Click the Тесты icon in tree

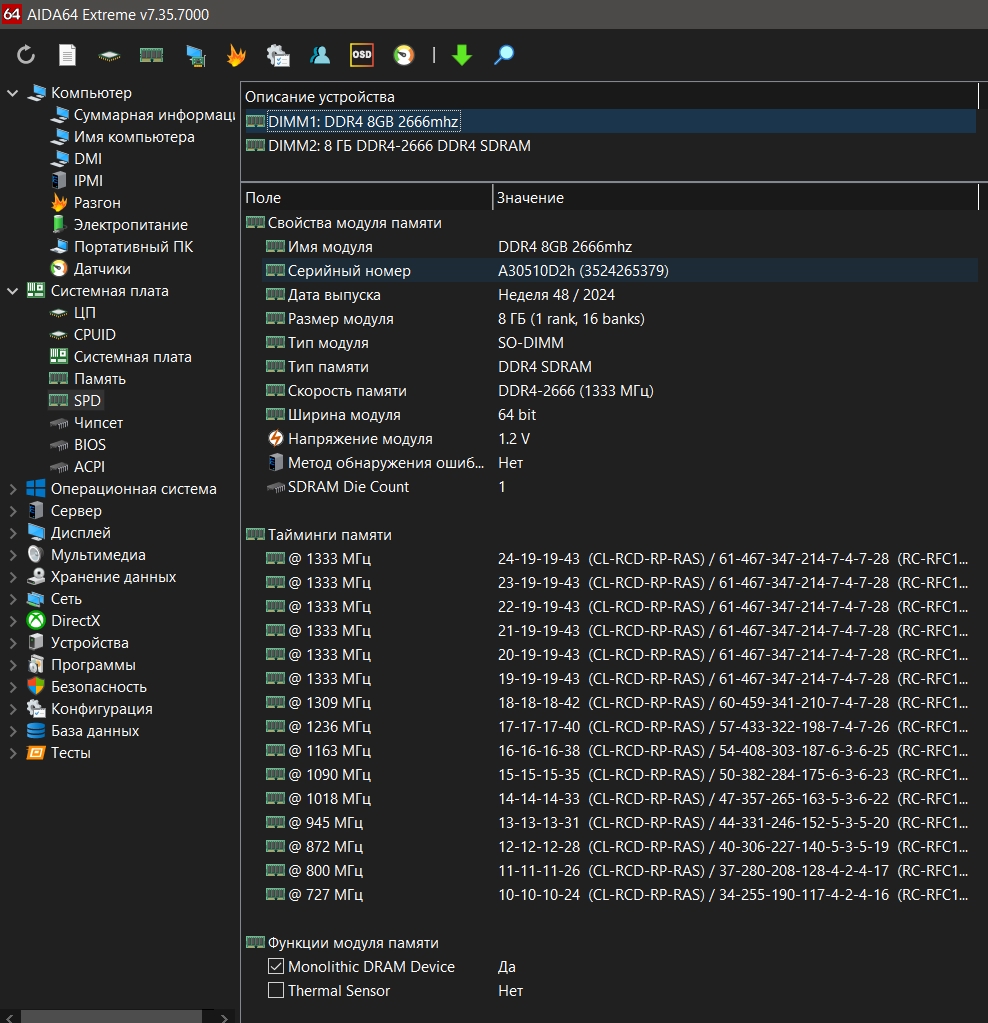(36, 753)
